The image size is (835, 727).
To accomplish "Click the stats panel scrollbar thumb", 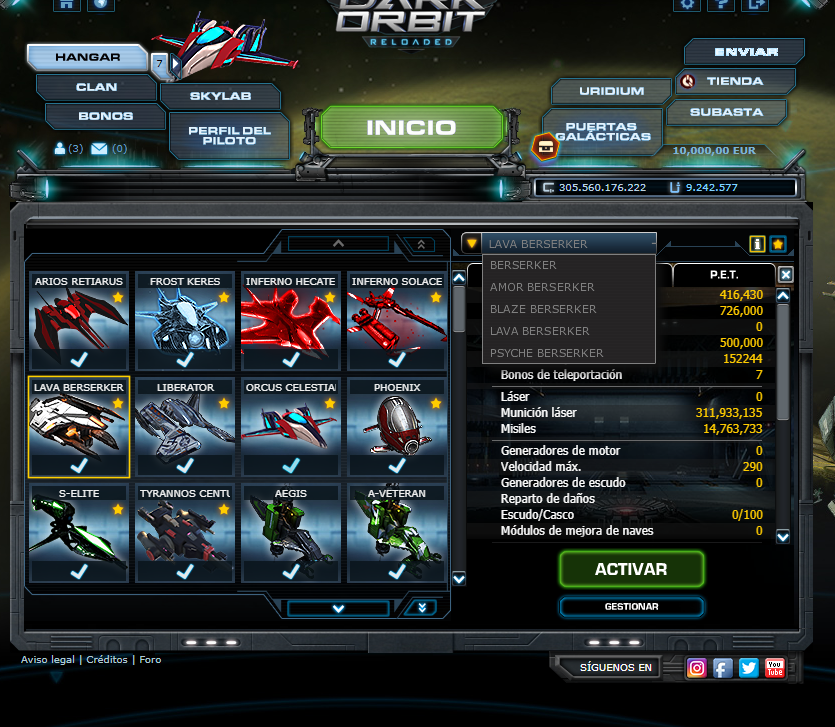I will click(x=783, y=362).
